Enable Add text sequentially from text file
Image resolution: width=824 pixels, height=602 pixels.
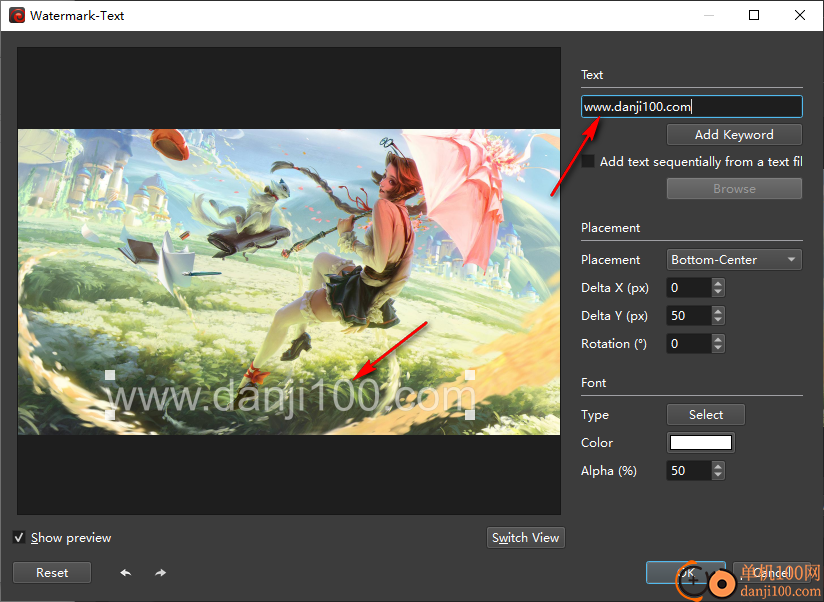588,161
